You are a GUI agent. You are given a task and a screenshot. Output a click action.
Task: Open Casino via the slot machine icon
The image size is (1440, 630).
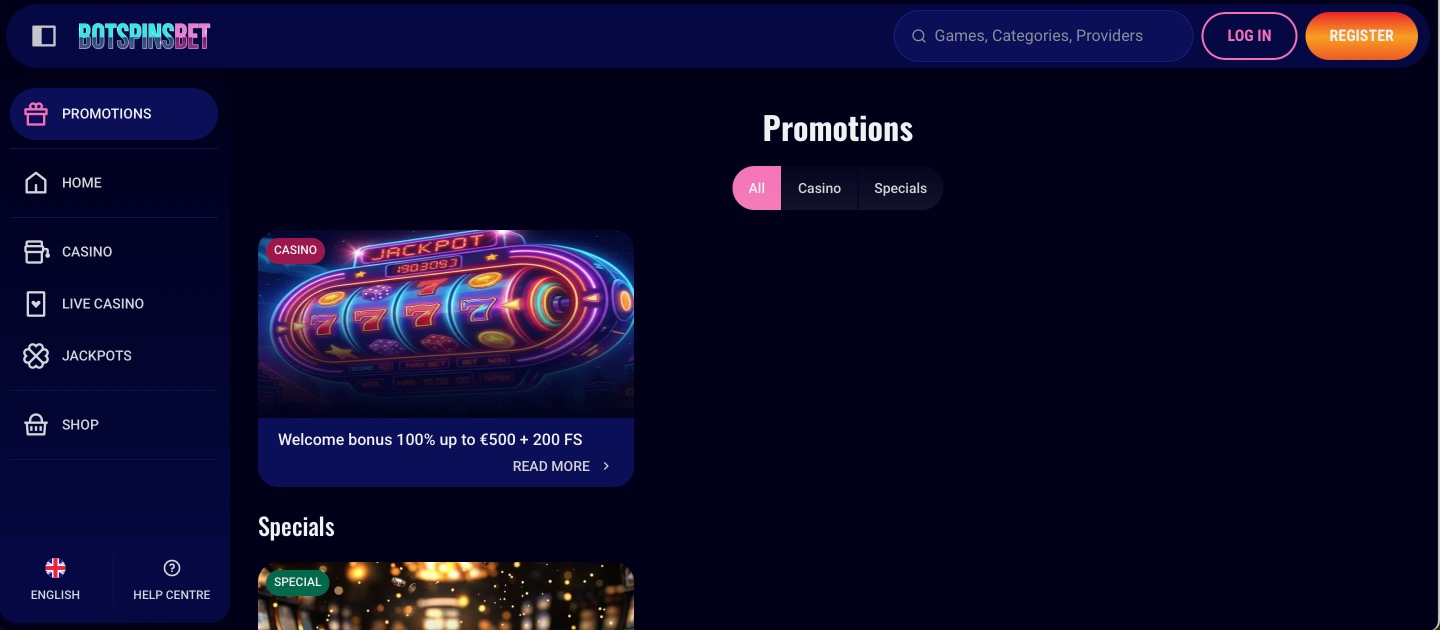point(36,252)
